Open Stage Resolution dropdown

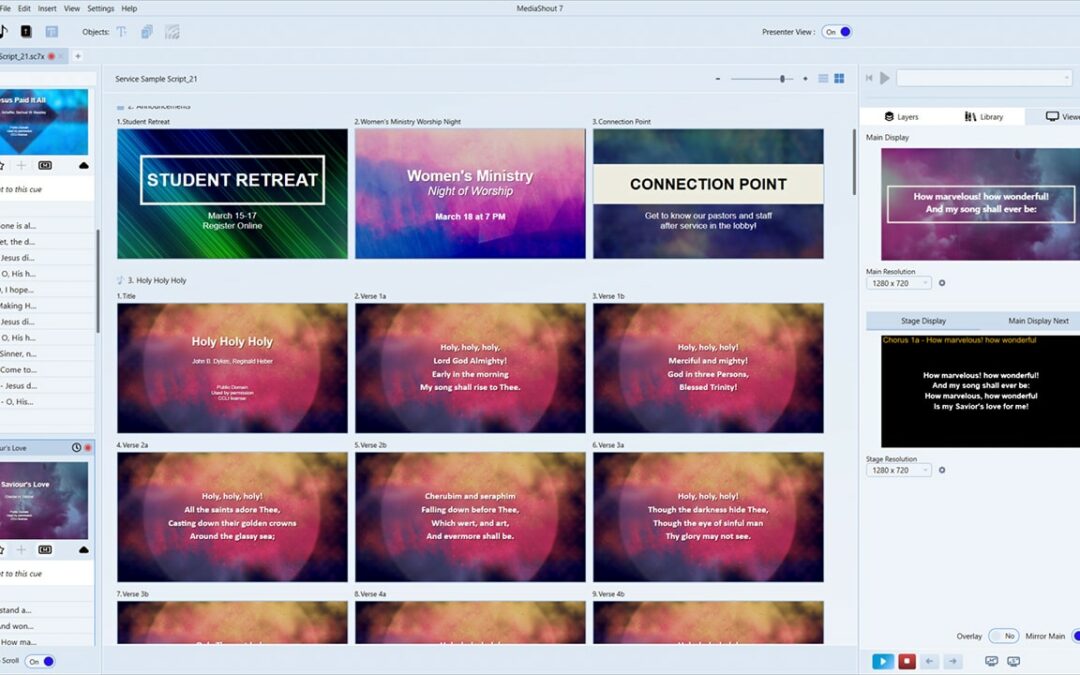click(x=899, y=470)
